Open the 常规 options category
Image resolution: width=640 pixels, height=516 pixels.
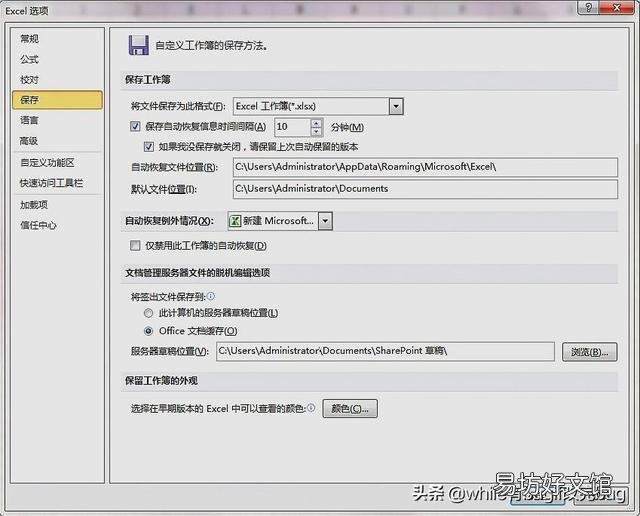(x=29, y=39)
